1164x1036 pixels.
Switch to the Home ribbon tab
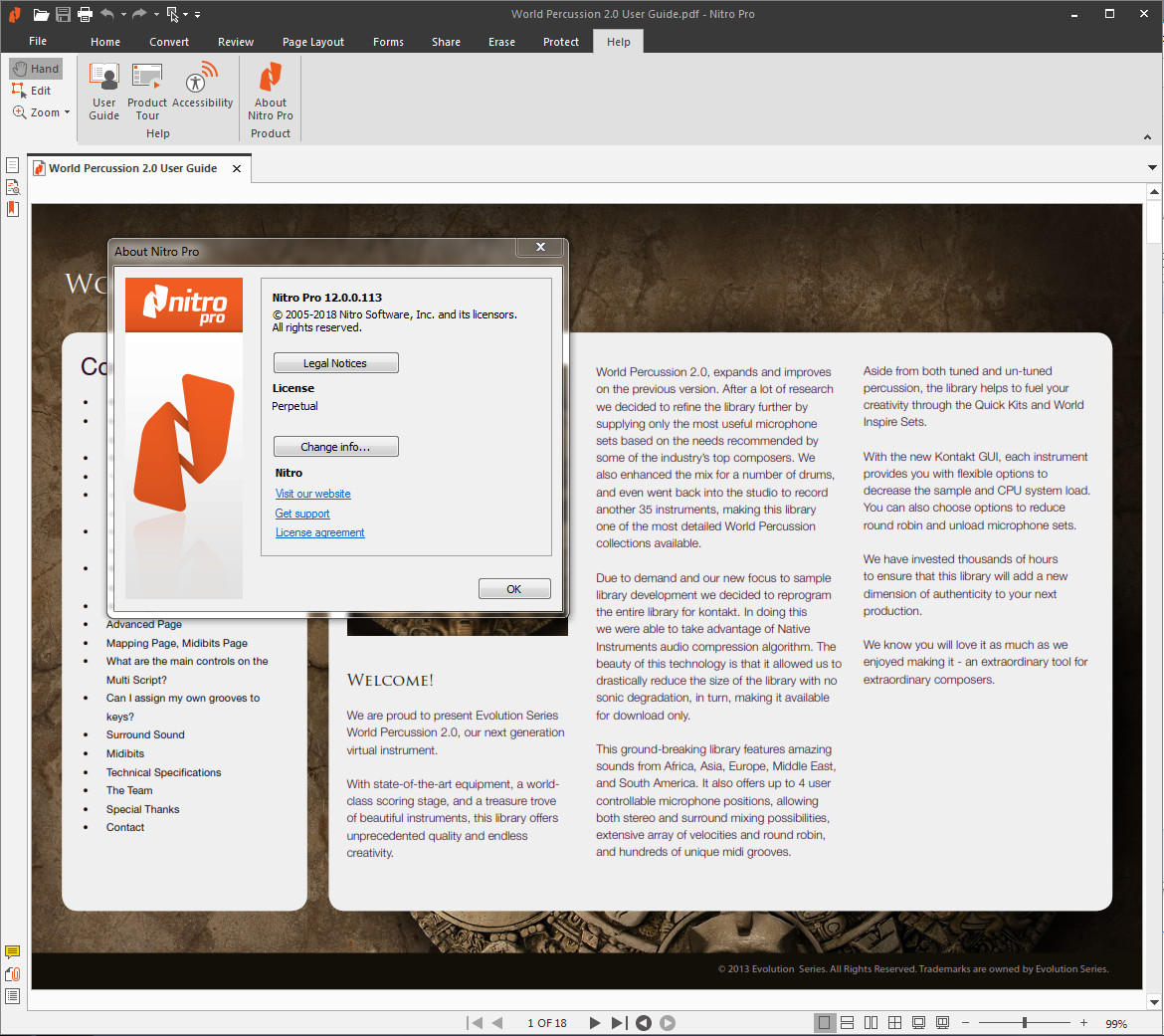point(105,42)
